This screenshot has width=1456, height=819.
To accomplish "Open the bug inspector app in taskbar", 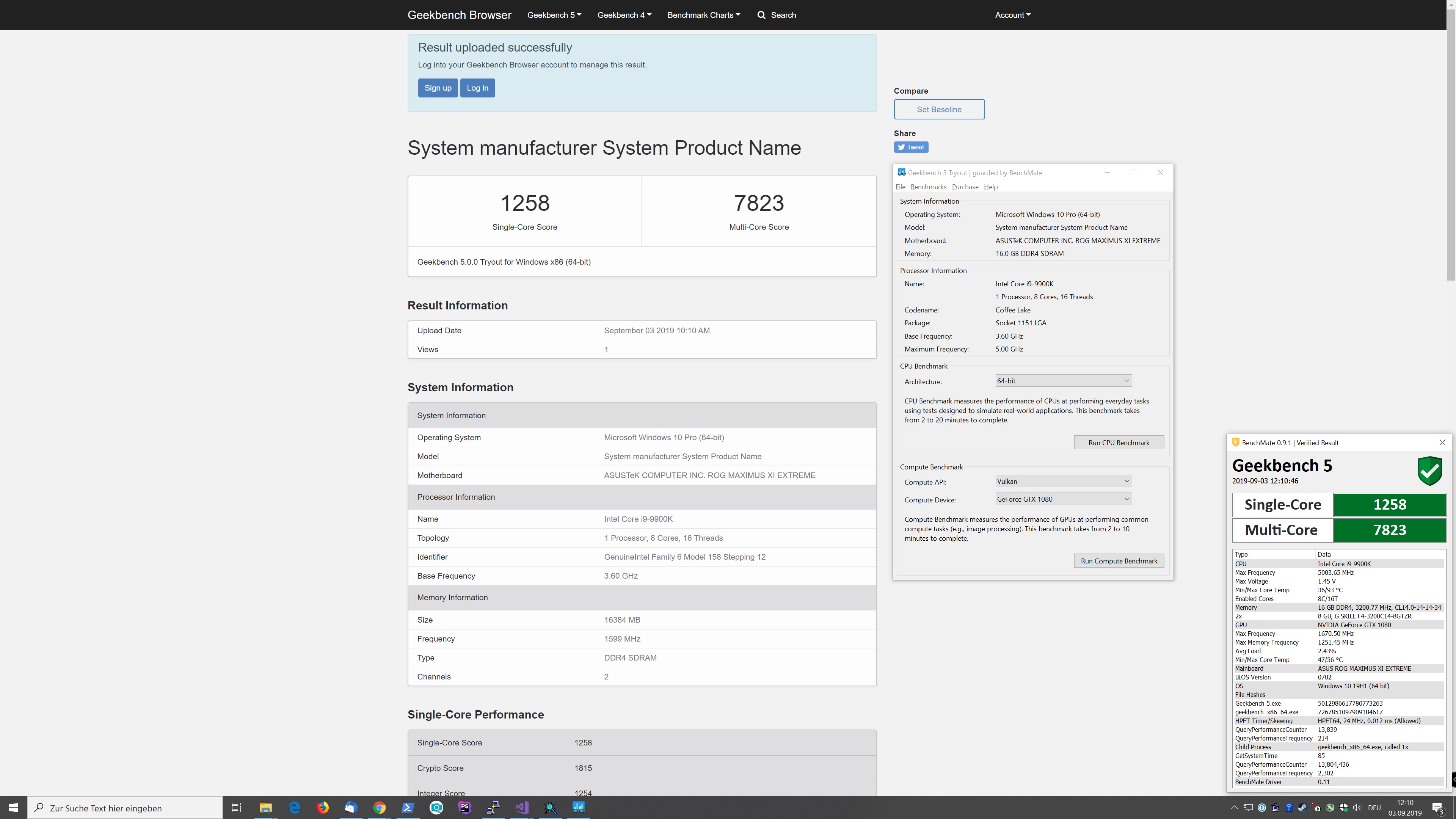I will (550, 808).
